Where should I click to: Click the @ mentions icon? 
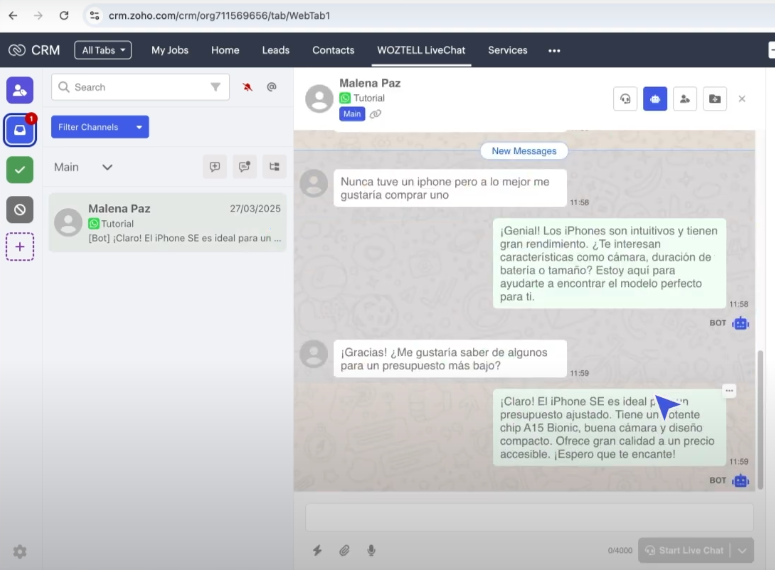pyautogui.click(x=271, y=87)
